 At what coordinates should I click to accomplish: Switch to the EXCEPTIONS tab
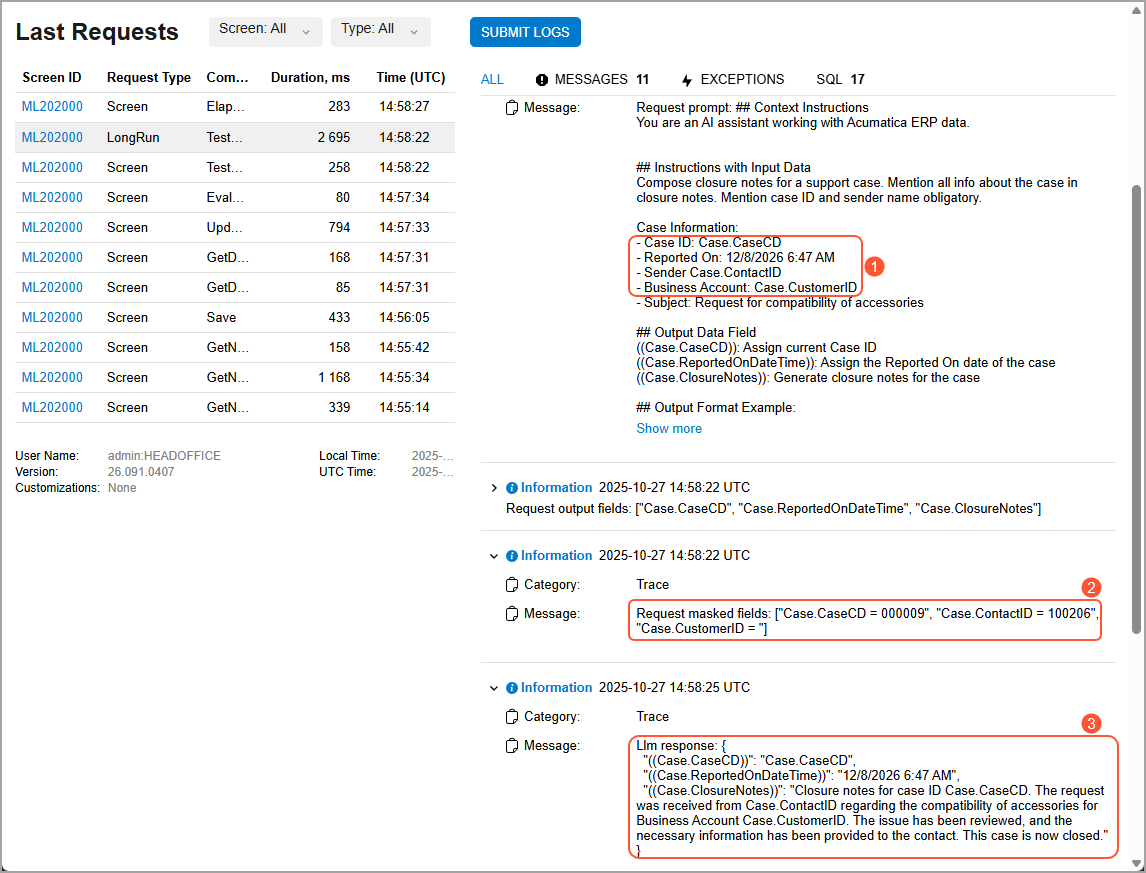click(x=732, y=79)
